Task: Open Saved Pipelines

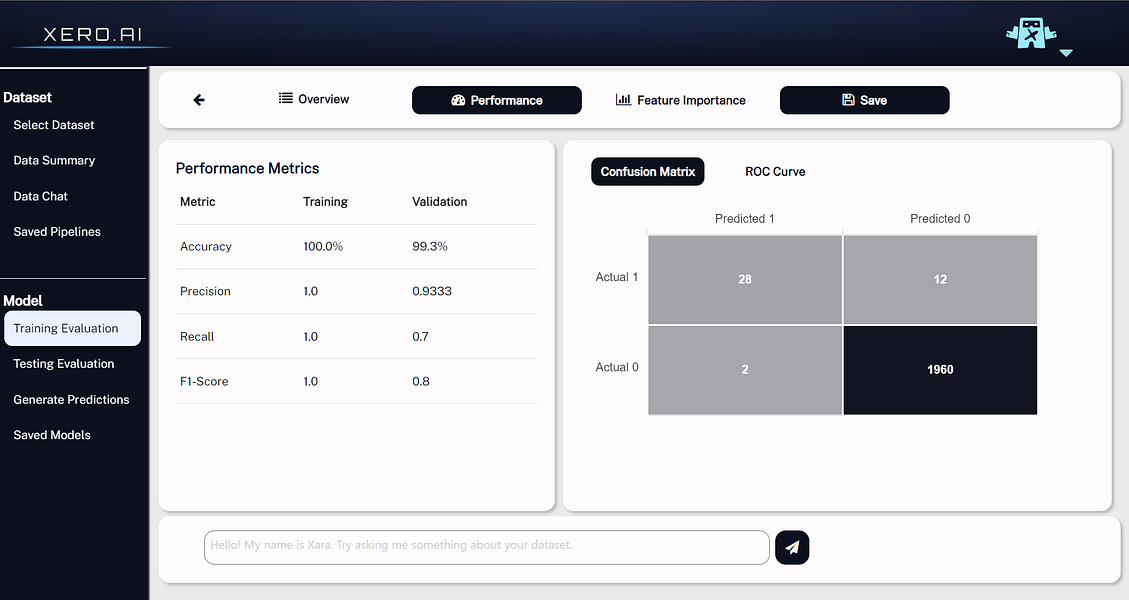Action: [x=56, y=231]
